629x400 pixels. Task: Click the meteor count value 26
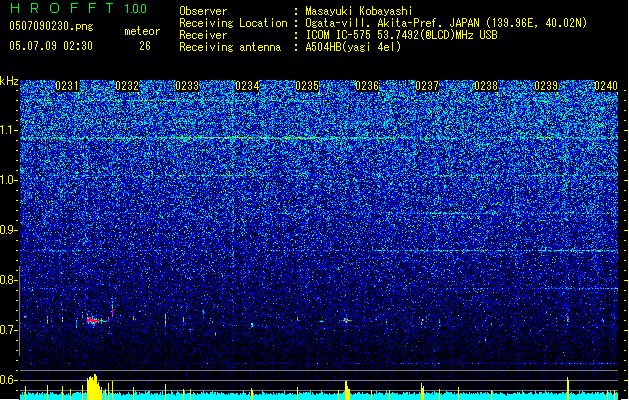(x=145, y=46)
